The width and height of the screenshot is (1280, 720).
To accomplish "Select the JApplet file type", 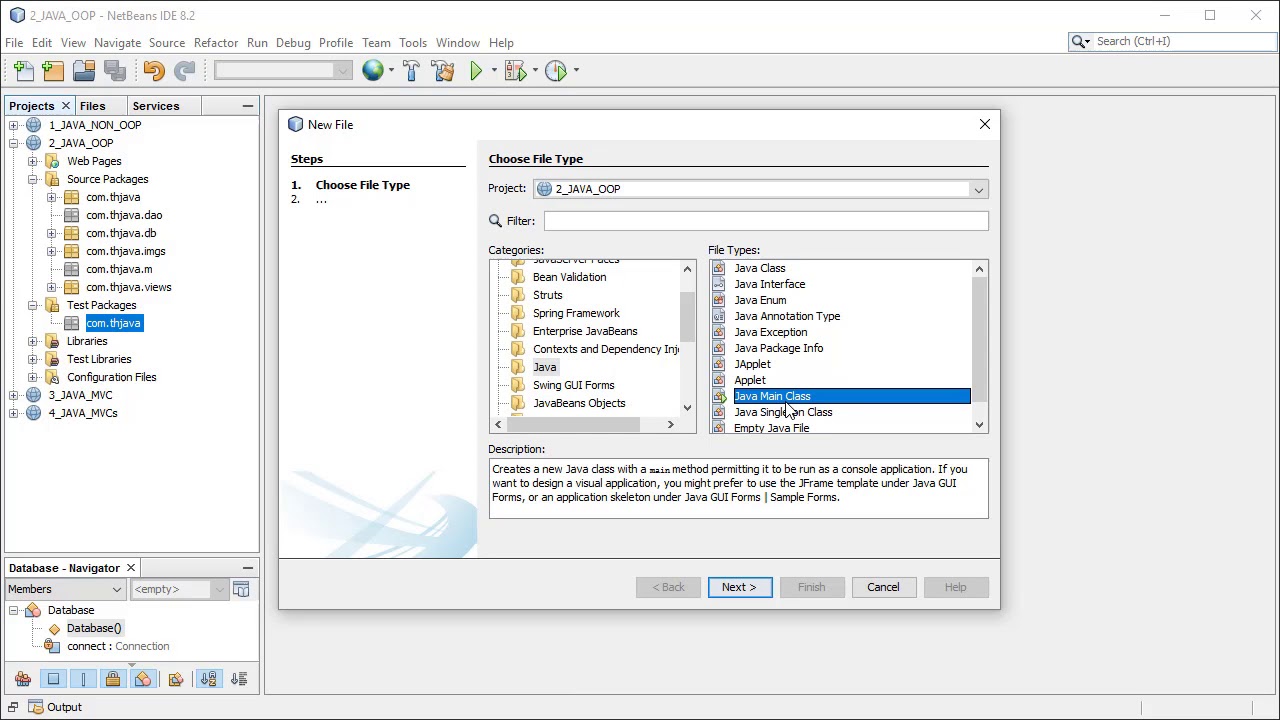I will point(752,364).
